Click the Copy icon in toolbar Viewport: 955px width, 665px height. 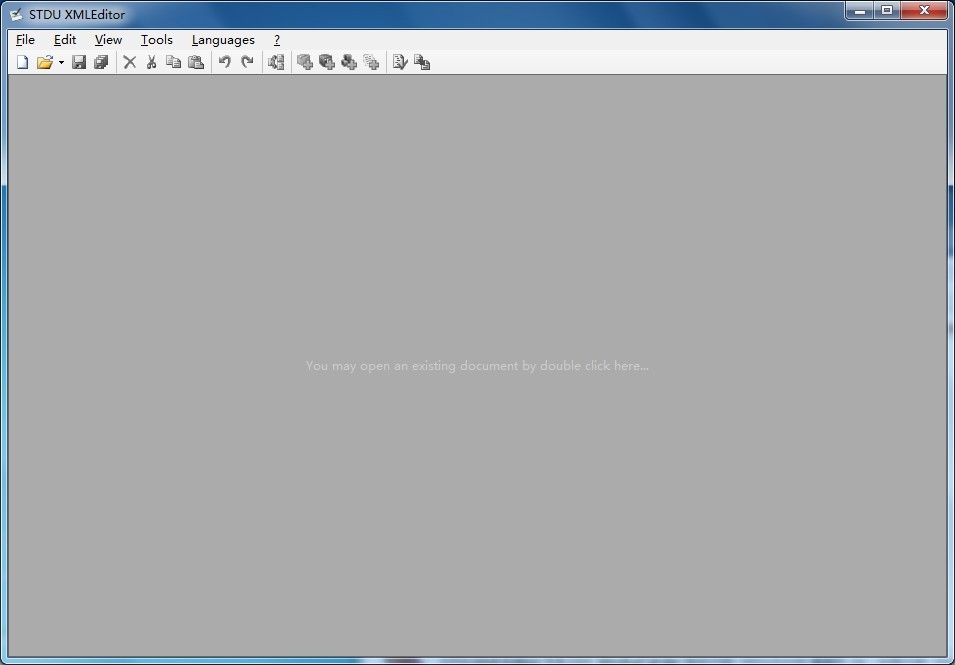coord(173,62)
